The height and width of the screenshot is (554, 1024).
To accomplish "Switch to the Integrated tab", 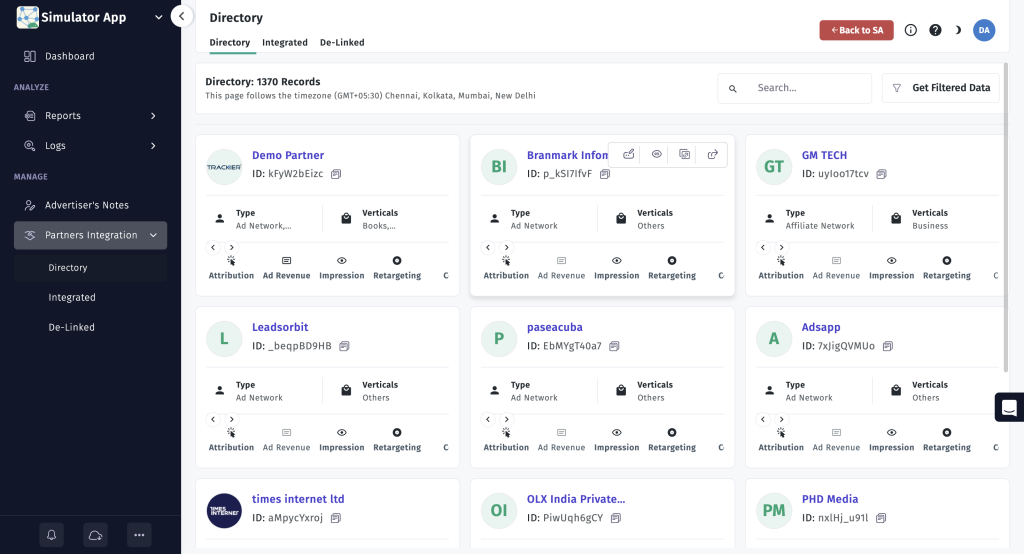I will pos(285,42).
